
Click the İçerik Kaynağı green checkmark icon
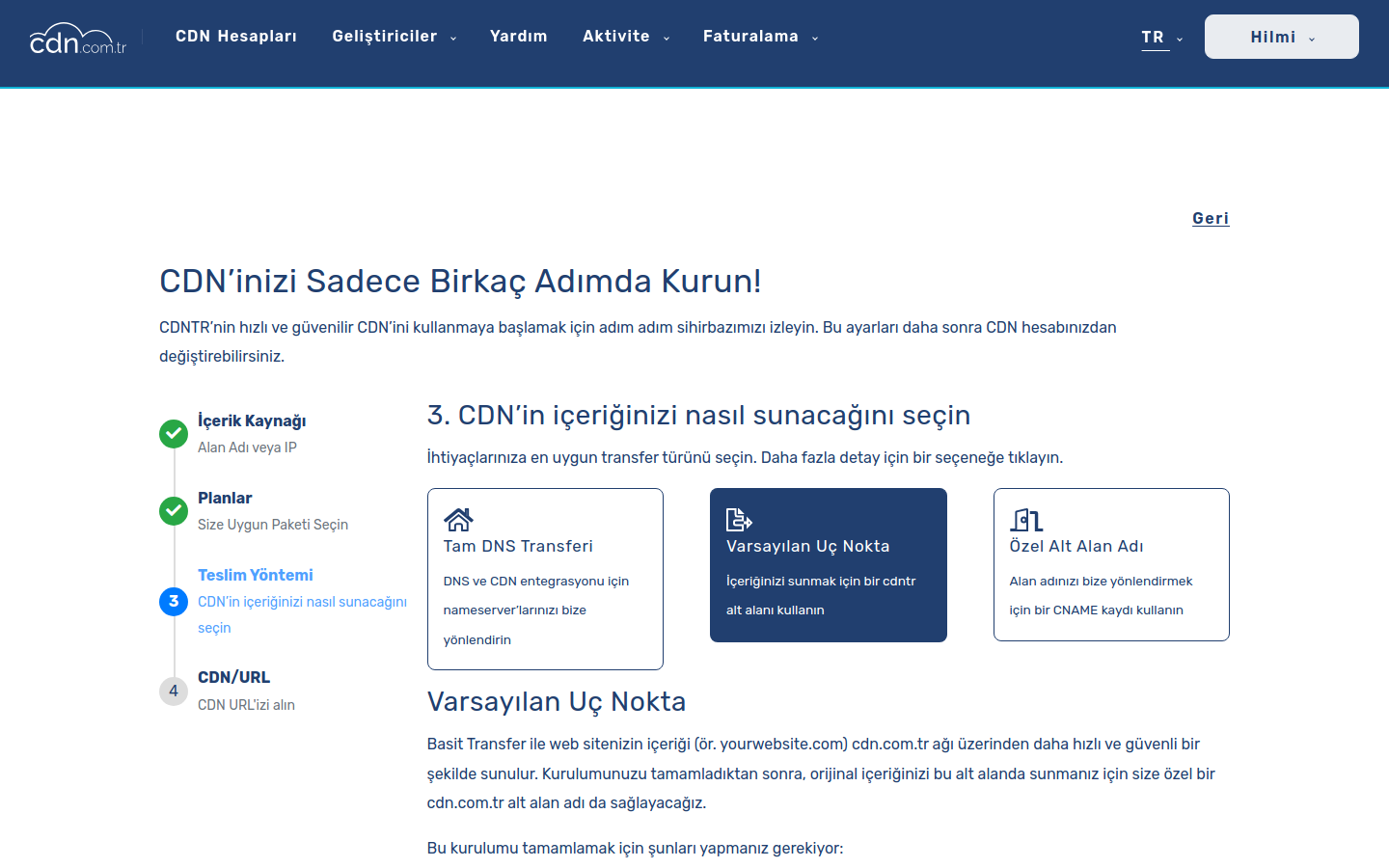pos(174,434)
